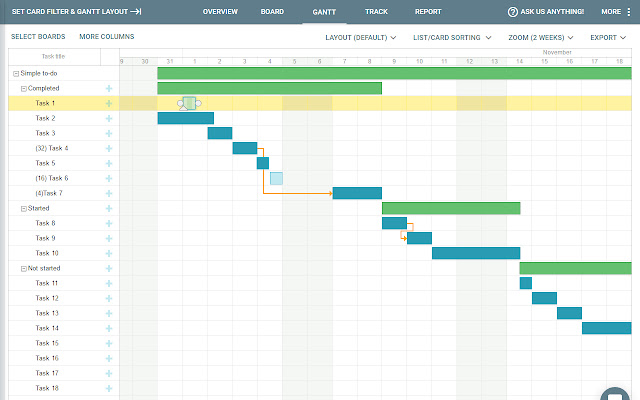Click the Task 3 gantt bar
The image size is (640, 400).
tap(220, 133)
